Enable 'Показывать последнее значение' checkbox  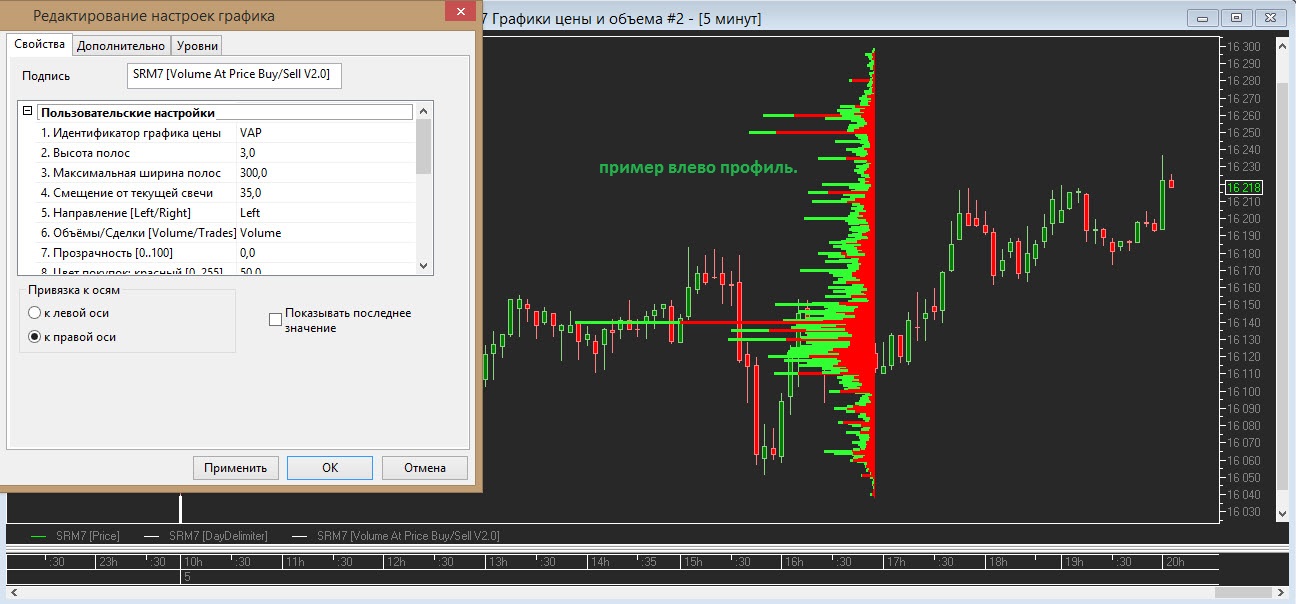pyautogui.click(x=276, y=319)
